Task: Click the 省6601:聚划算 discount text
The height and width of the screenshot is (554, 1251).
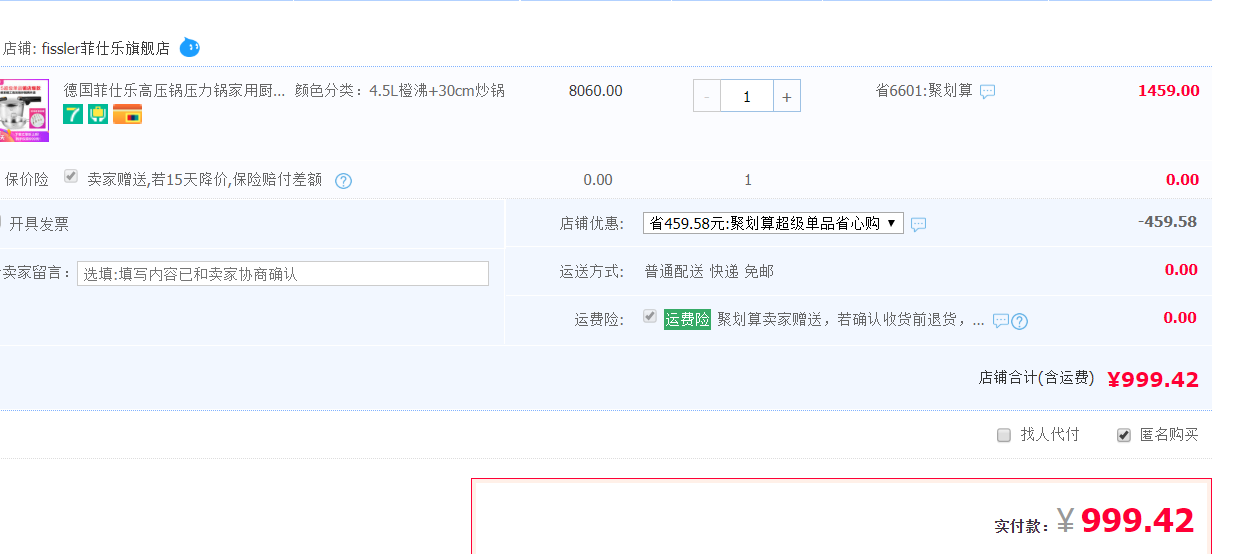Action: (x=924, y=90)
